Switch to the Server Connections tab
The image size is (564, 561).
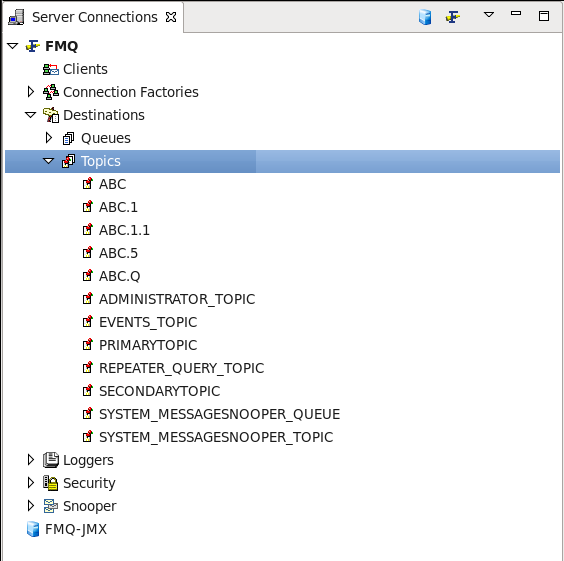(x=94, y=17)
